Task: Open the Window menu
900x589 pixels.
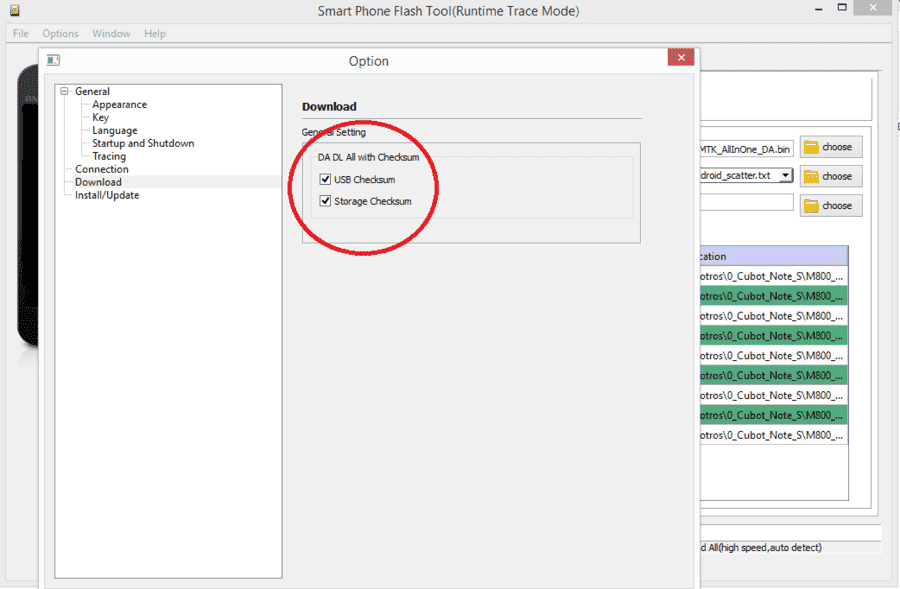Action: [x=111, y=33]
